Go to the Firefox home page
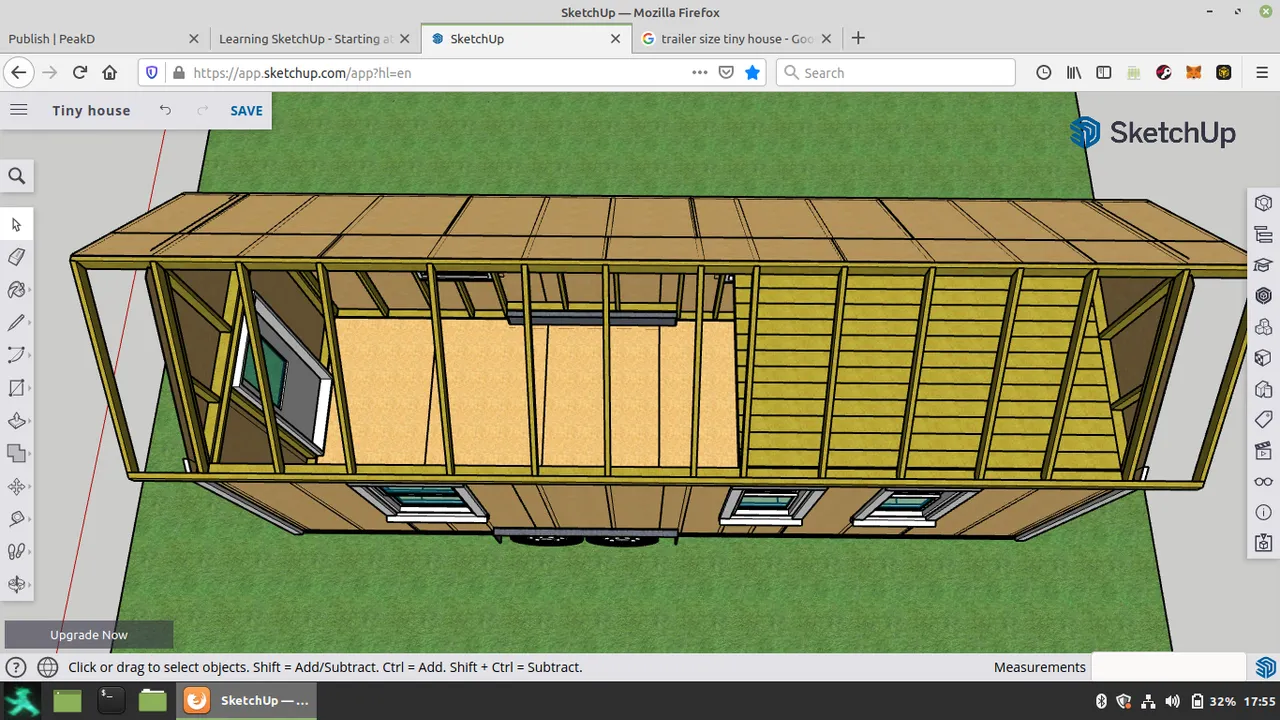 pyautogui.click(x=110, y=73)
